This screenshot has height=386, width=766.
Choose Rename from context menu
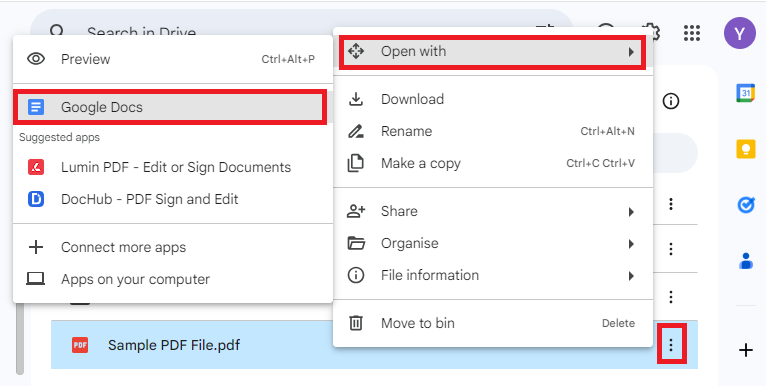[493, 131]
